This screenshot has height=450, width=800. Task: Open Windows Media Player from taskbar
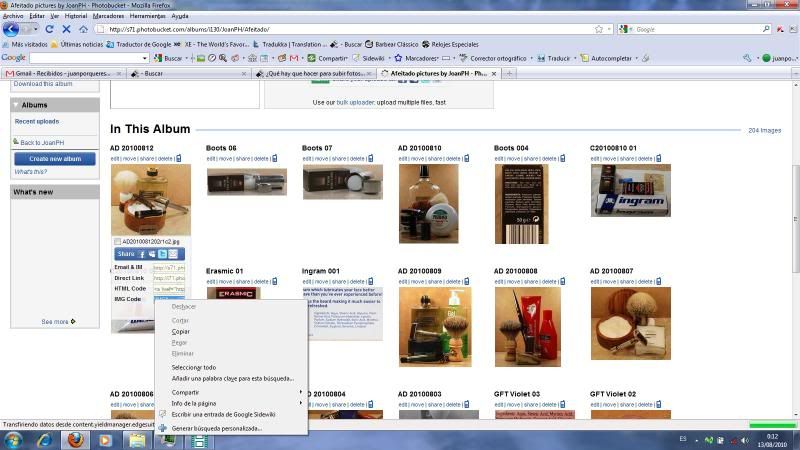tap(106, 440)
